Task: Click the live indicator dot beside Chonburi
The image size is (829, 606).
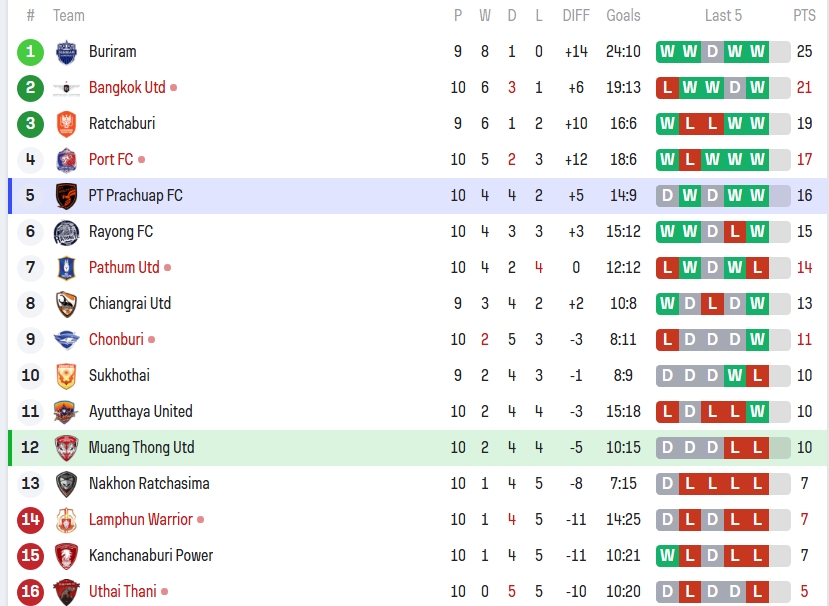Action: [x=151, y=340]
